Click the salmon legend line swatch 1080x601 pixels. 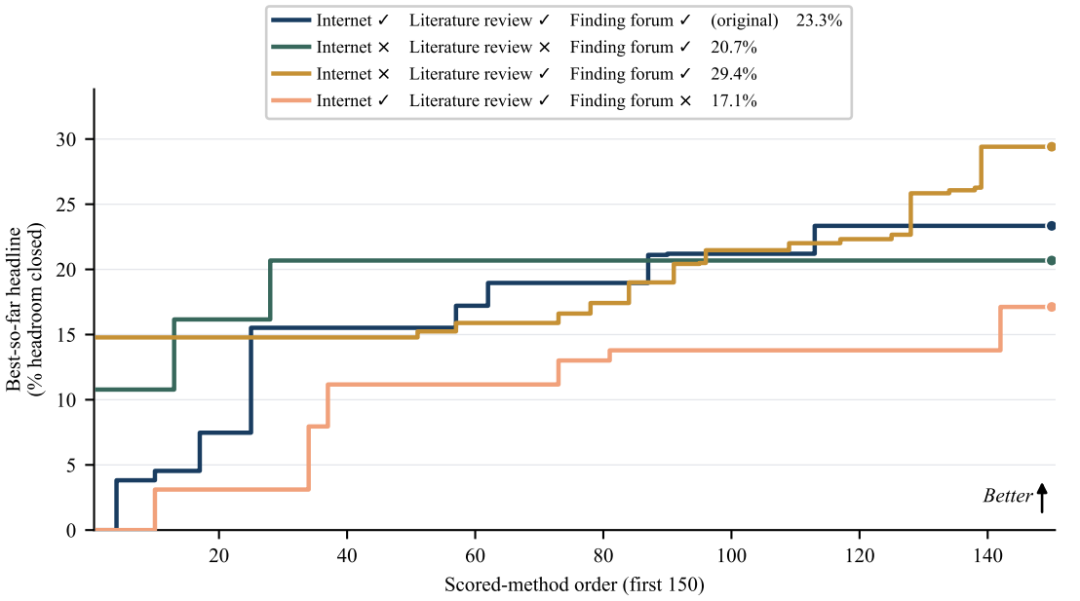(290, 101)
